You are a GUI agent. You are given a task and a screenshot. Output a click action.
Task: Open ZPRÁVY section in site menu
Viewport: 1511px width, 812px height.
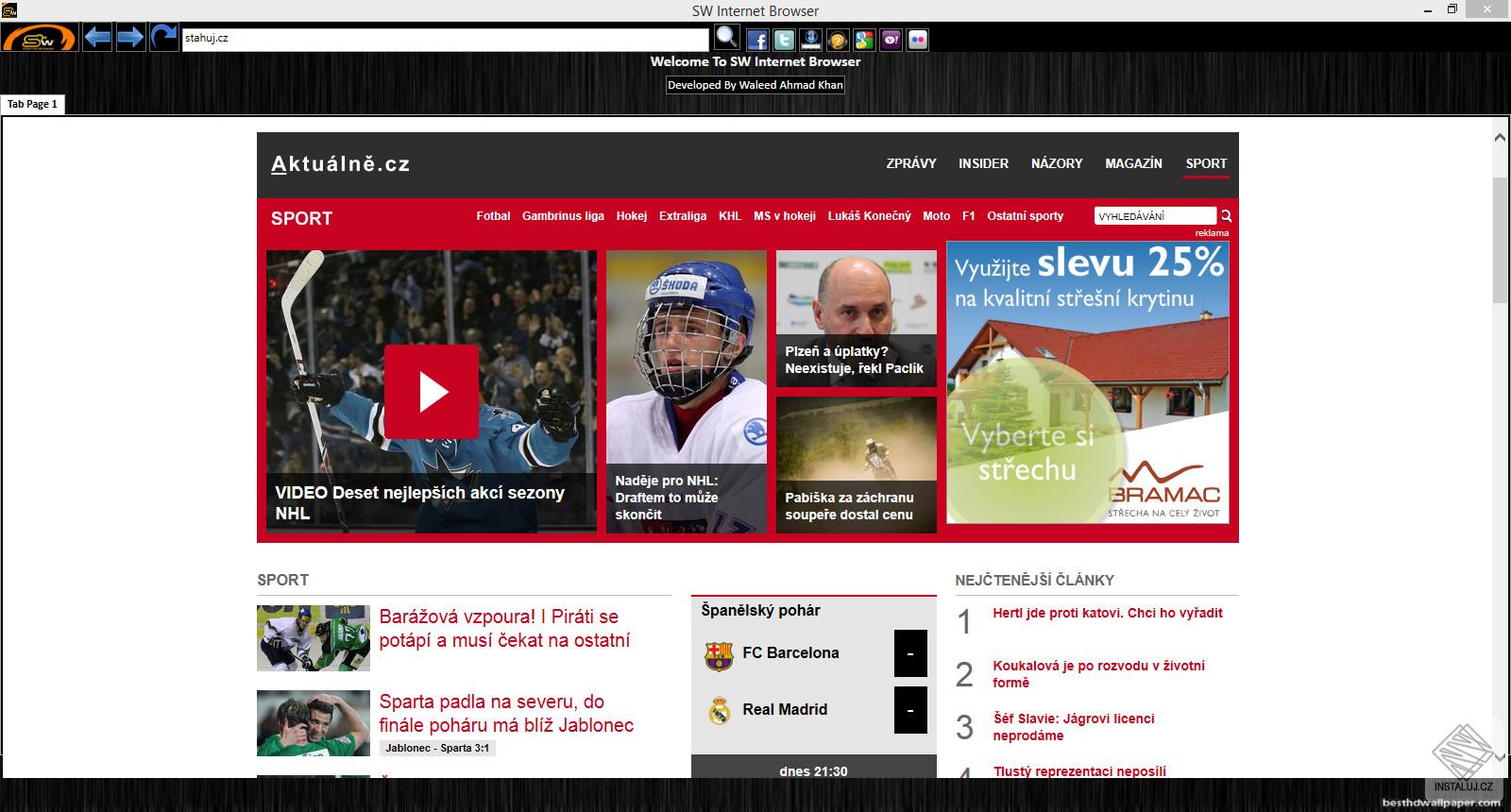coord(911,163)
